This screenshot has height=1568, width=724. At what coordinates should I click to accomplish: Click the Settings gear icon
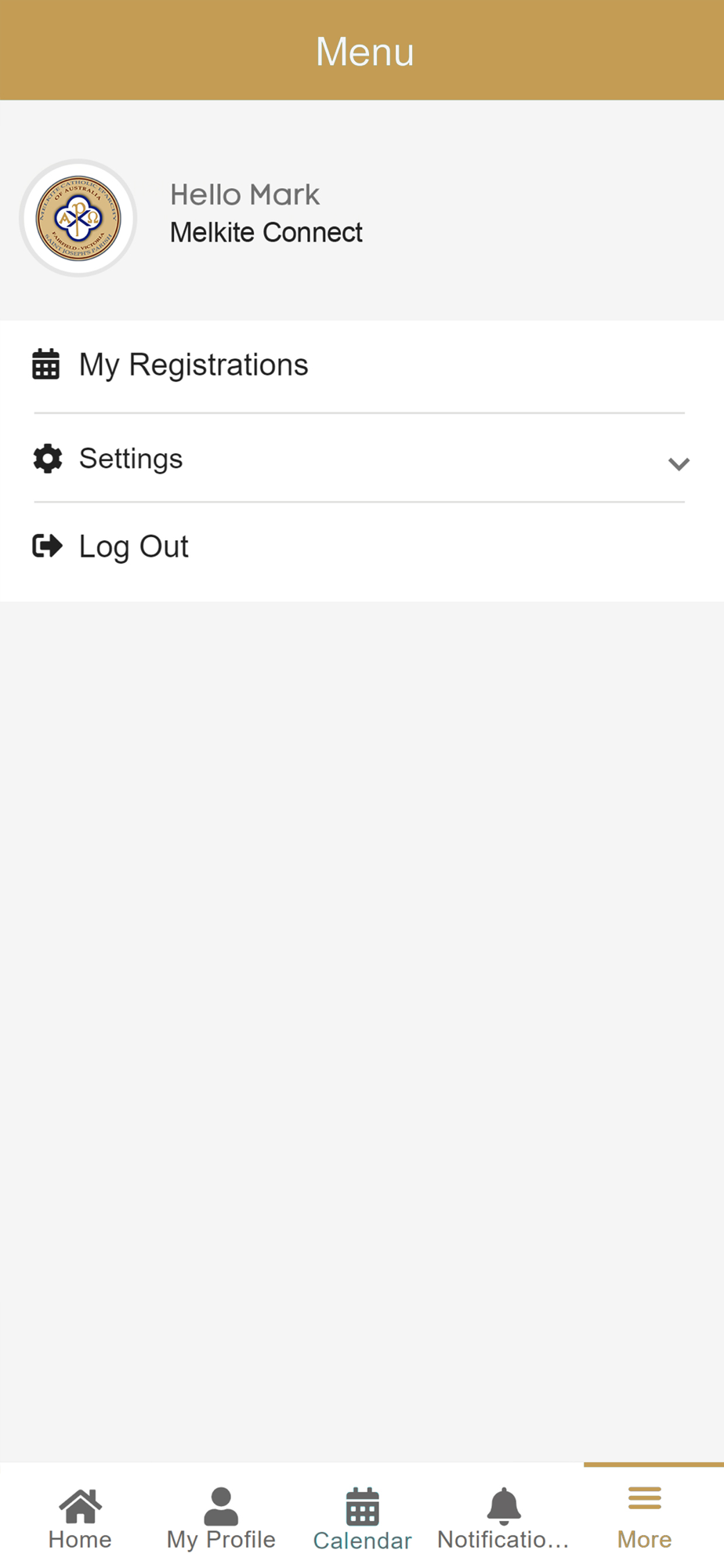(48, 459)
